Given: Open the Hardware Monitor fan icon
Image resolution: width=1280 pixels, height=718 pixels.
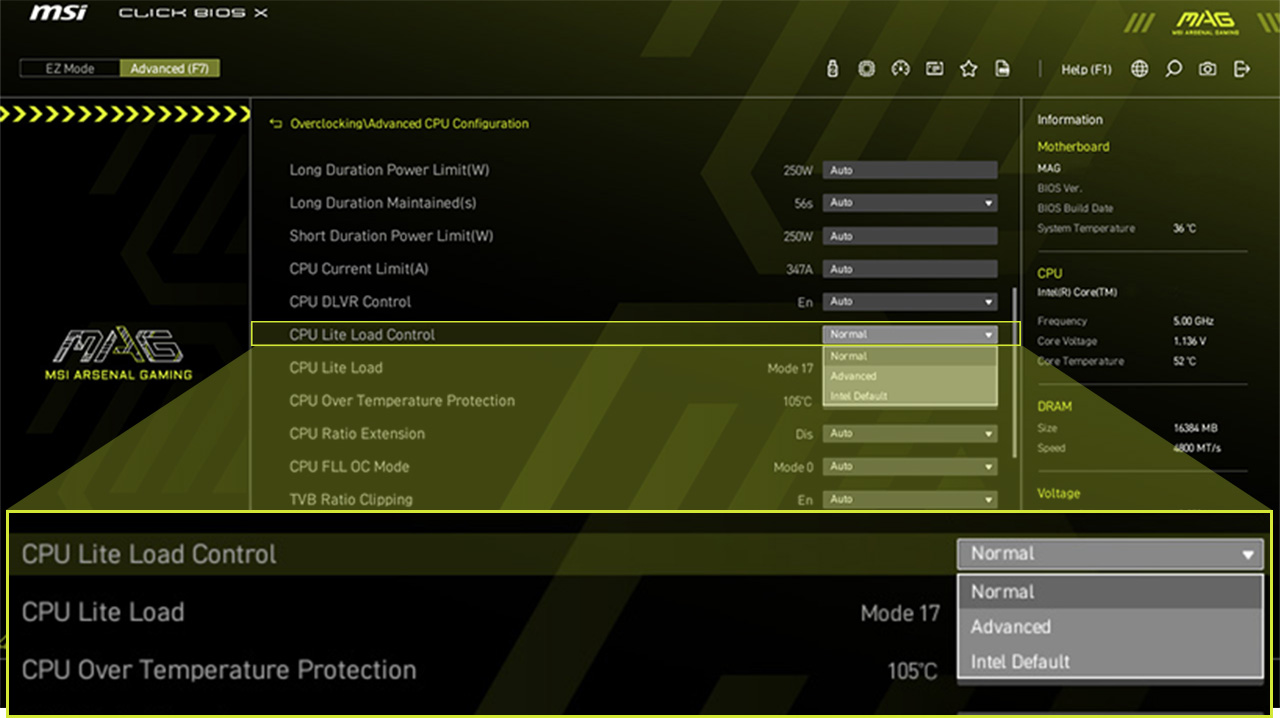Looking at the screenshot, I should (x=866, y=68).
